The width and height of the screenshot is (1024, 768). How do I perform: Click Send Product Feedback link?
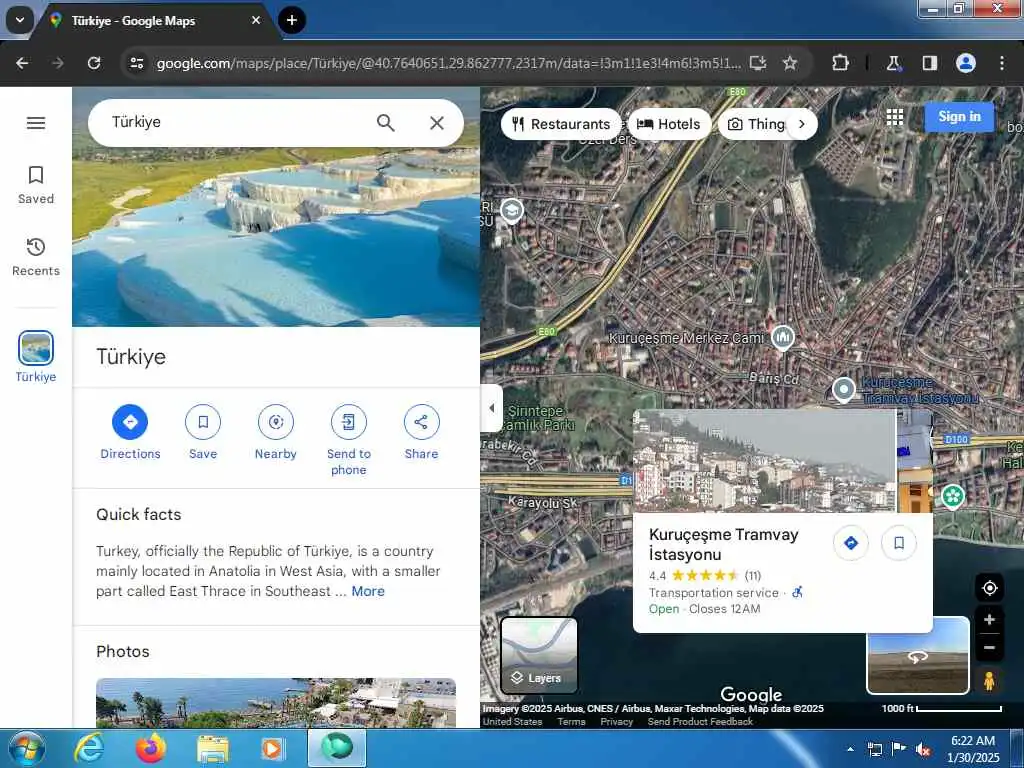click(700, 722)
